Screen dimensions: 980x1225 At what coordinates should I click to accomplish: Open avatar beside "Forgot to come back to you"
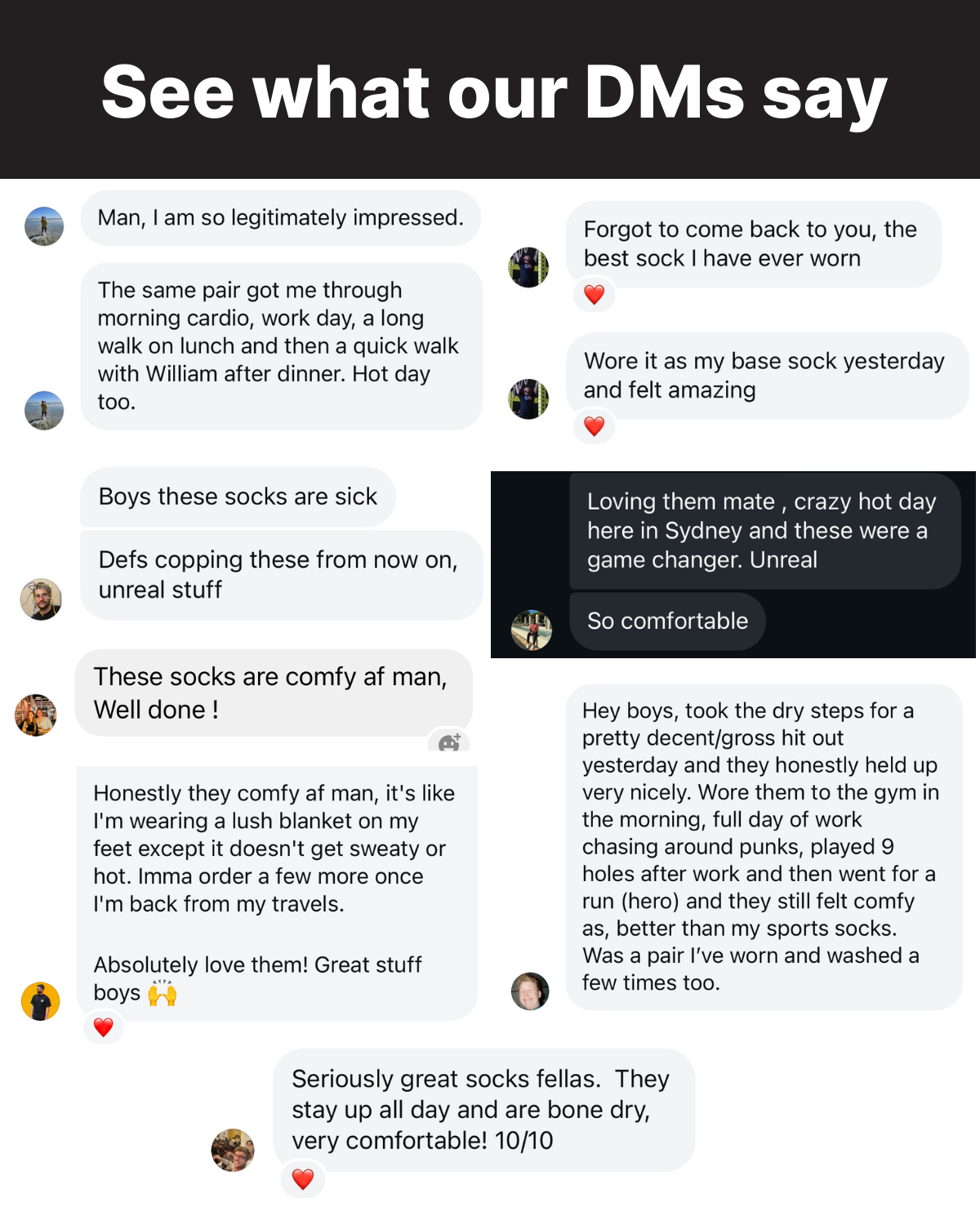[529, 267]
